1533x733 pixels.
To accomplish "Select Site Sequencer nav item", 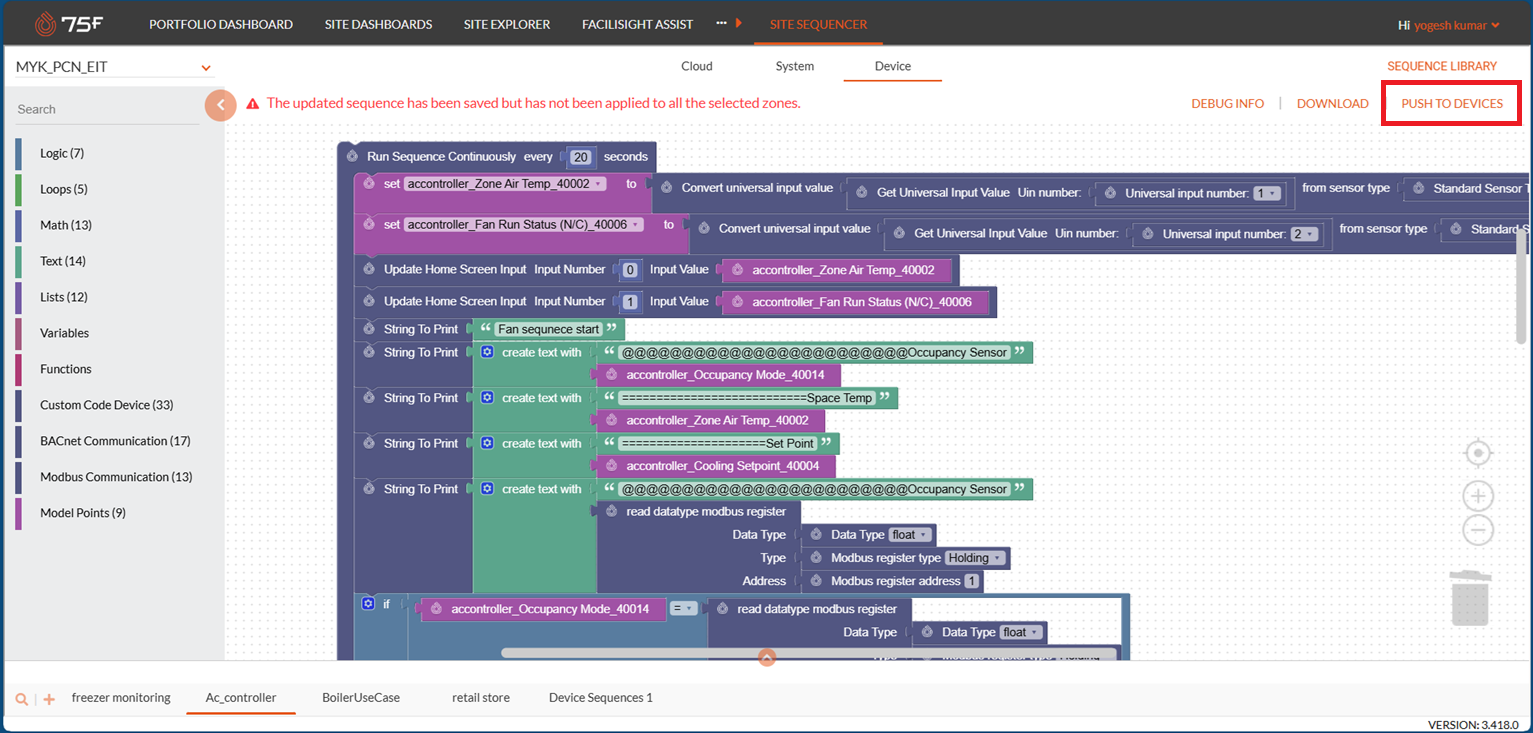I will 819,24.
